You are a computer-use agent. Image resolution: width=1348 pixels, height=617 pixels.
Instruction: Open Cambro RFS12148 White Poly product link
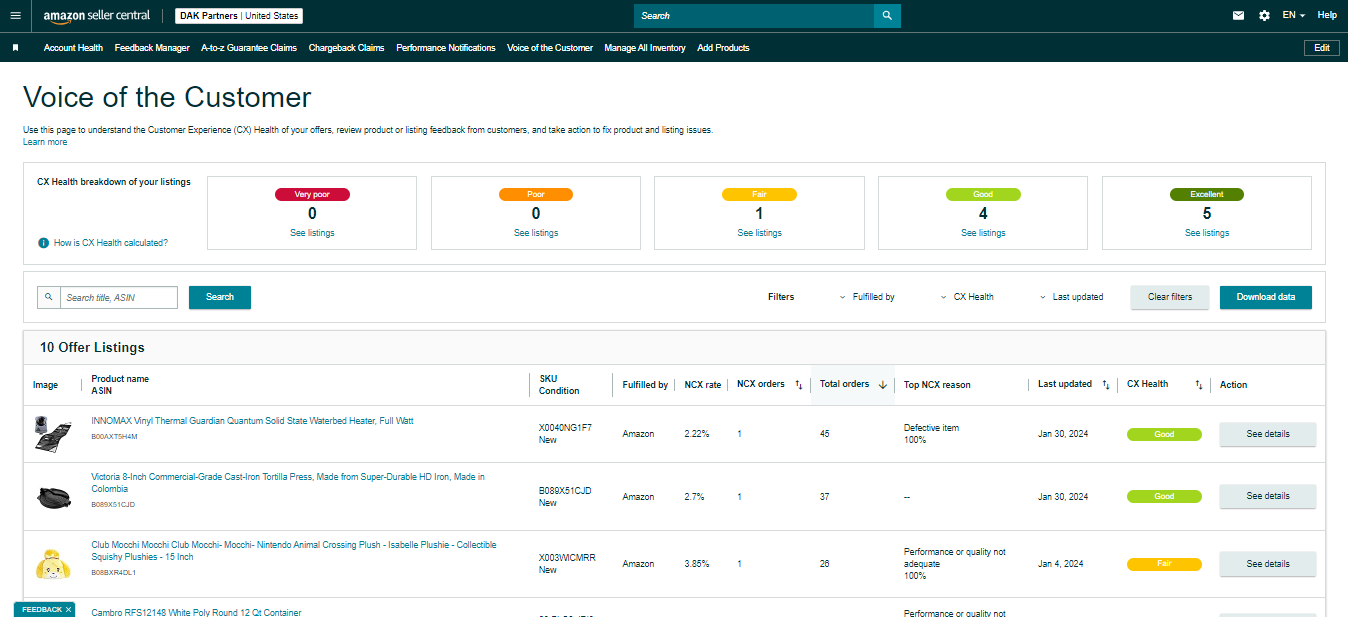point(196,613)
